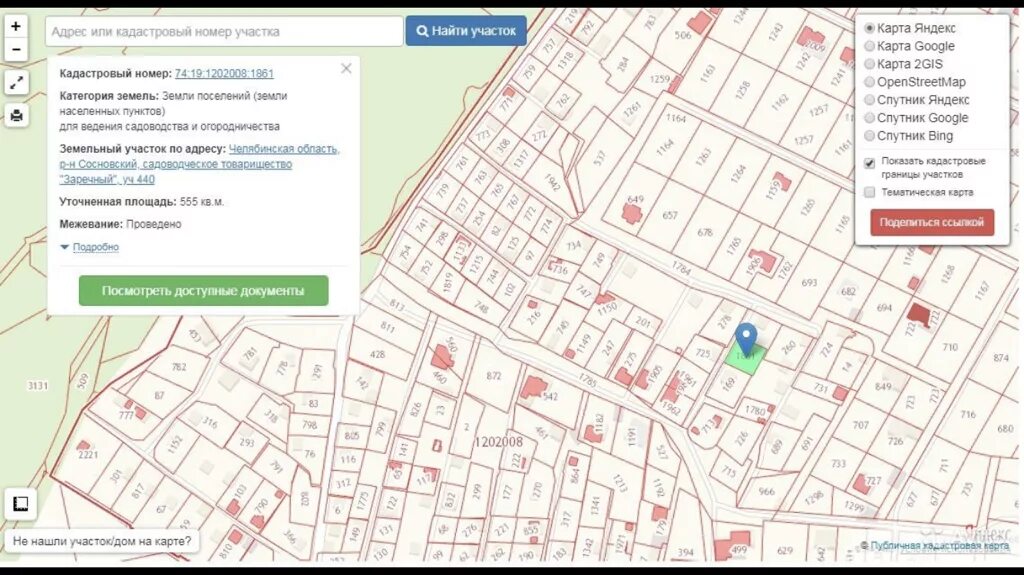
Task: Click parcel labeled 316 on map
Action: click(210, 422)
